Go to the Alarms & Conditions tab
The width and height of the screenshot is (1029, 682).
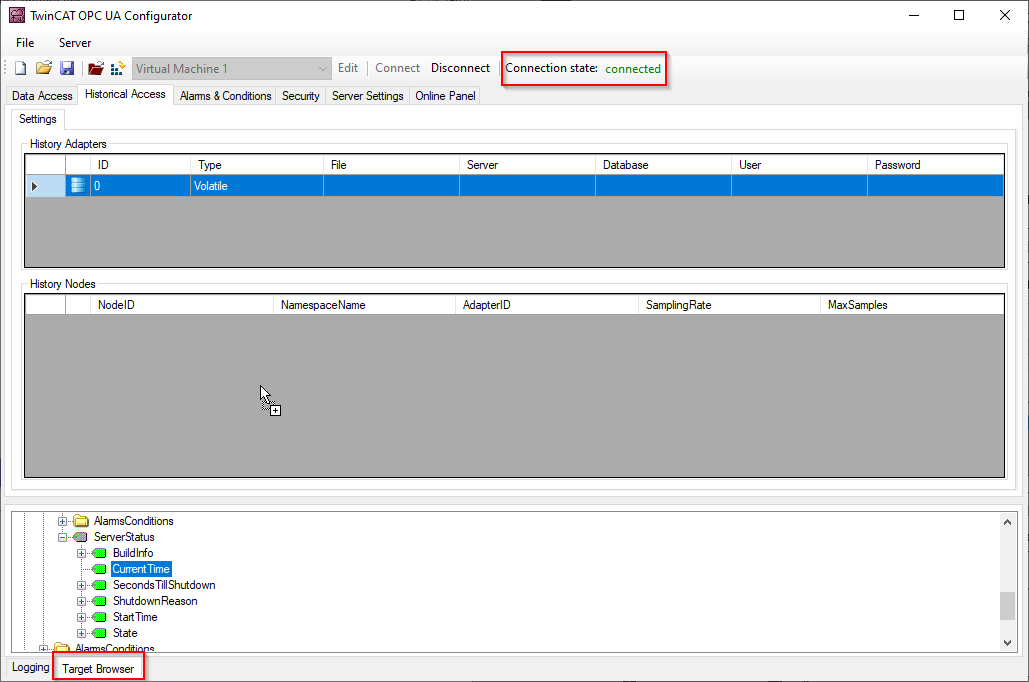[225, 96]
